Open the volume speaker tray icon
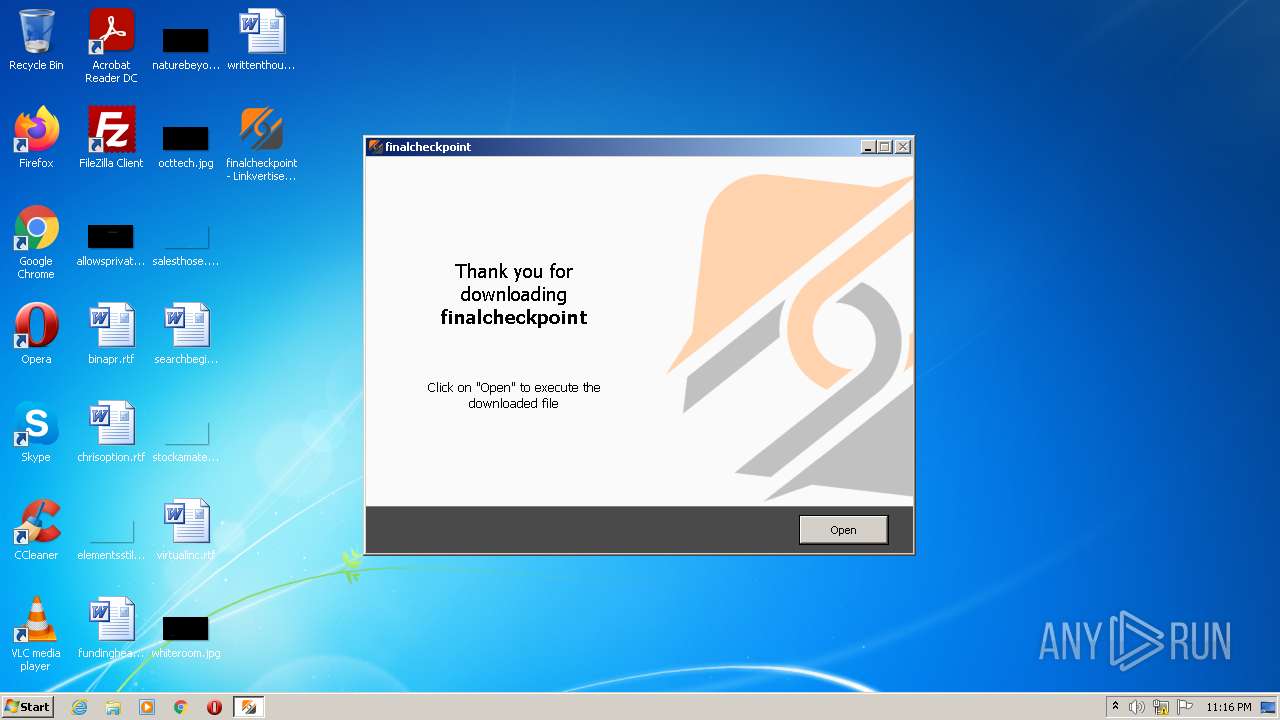The width and height of the screenshot is (1280, 720). [x=1137, y=707]
